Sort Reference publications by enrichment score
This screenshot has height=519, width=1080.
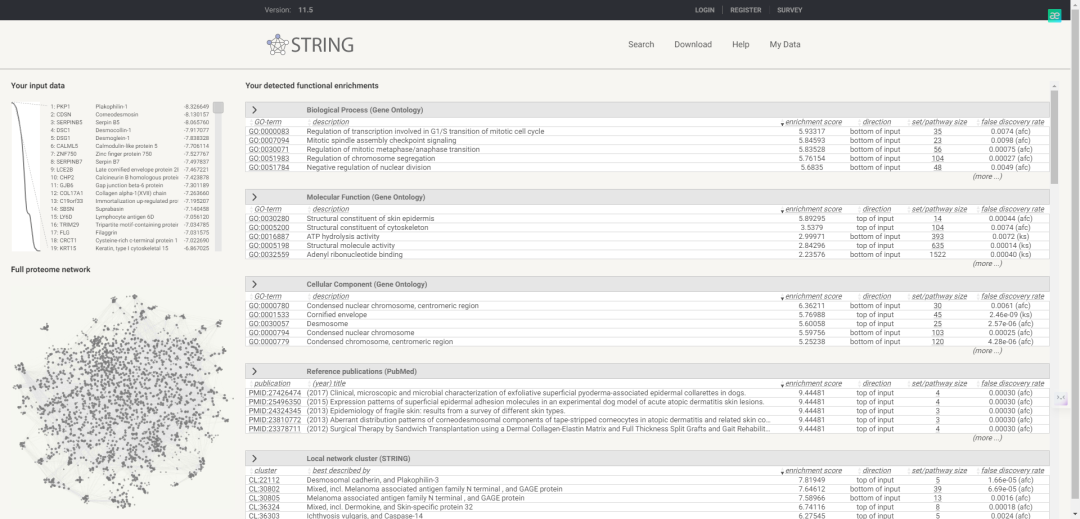813,383
